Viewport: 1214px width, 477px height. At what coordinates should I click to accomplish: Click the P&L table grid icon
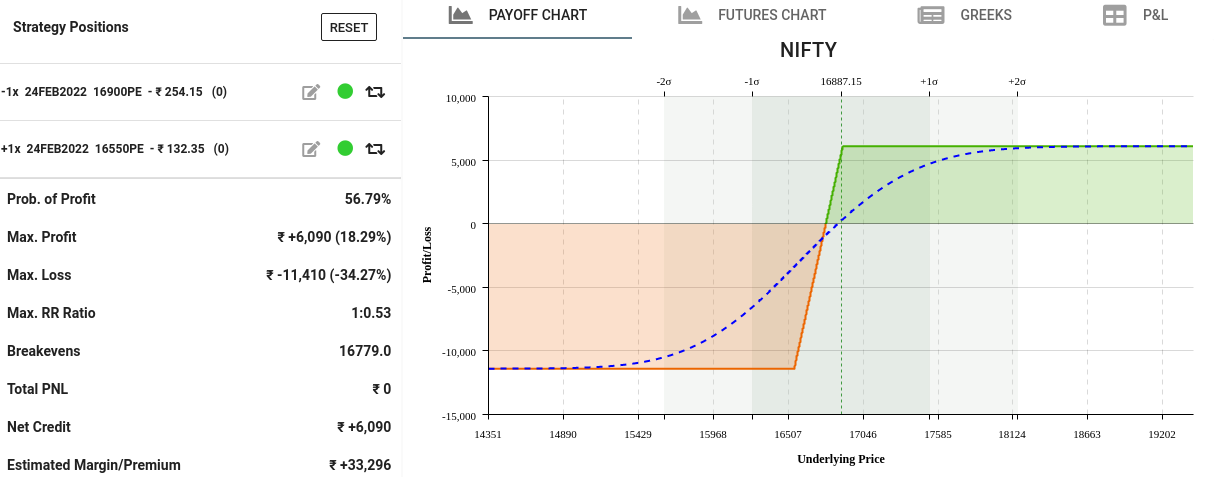(1114, 15)
